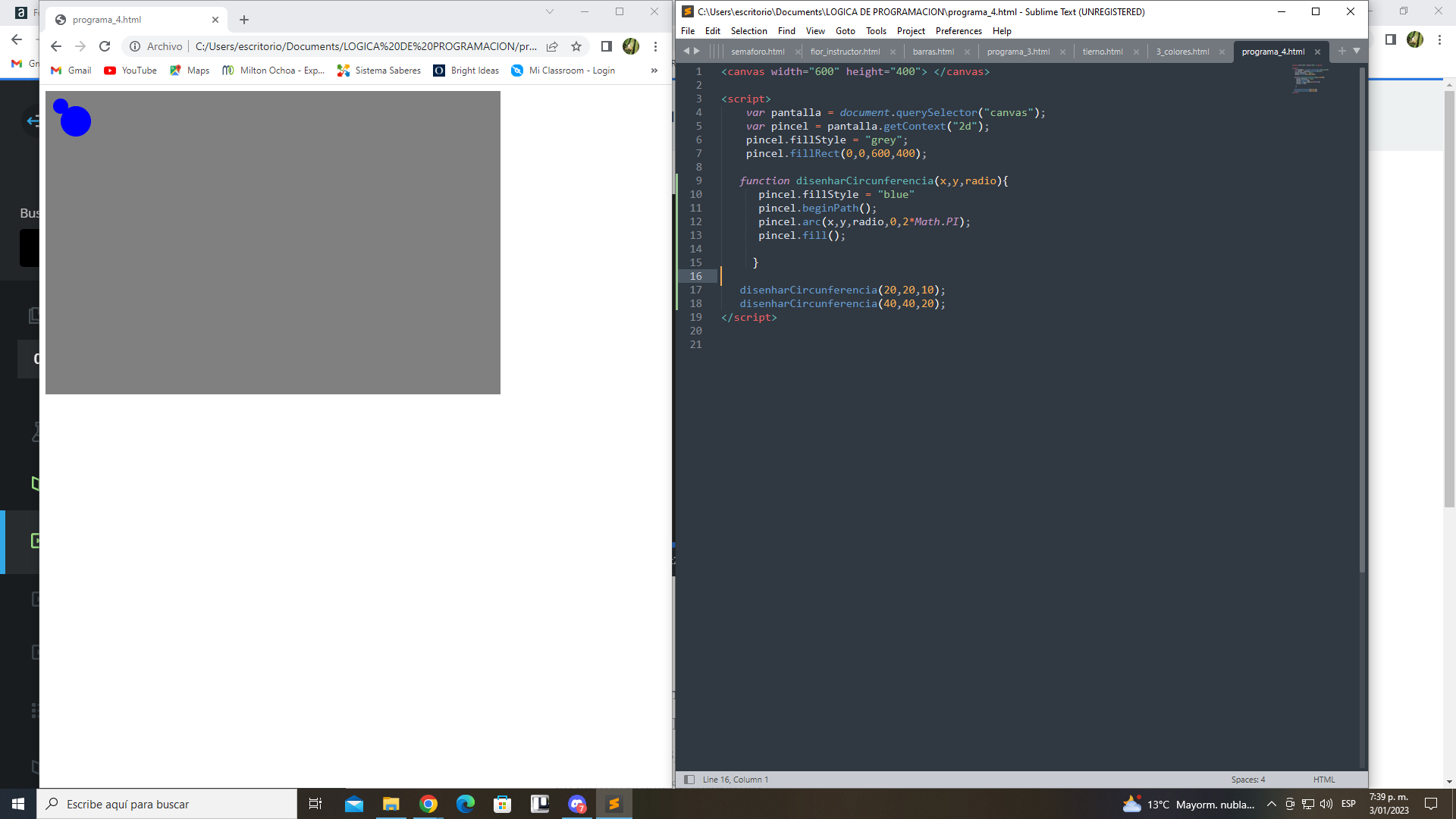
Task: Open Chrome side panel
Action: [606, 46]
